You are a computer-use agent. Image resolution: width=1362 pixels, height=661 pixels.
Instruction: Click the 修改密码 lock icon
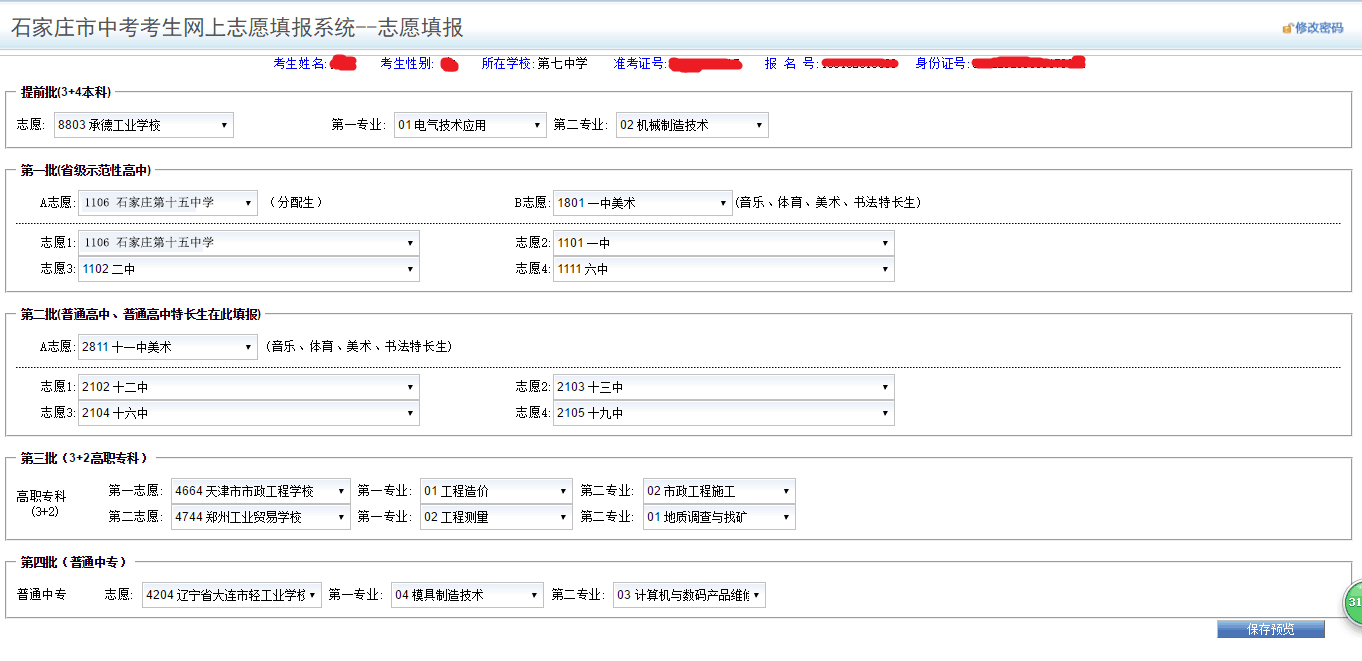[x=1288, y=28]
